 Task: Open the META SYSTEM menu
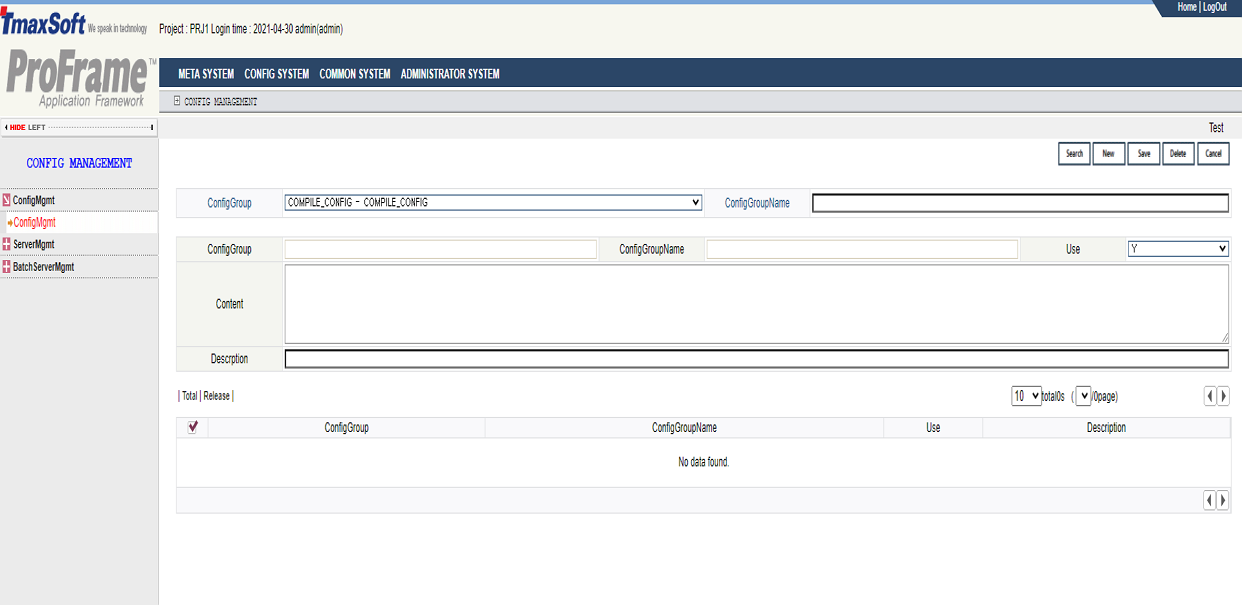(206, 74)
